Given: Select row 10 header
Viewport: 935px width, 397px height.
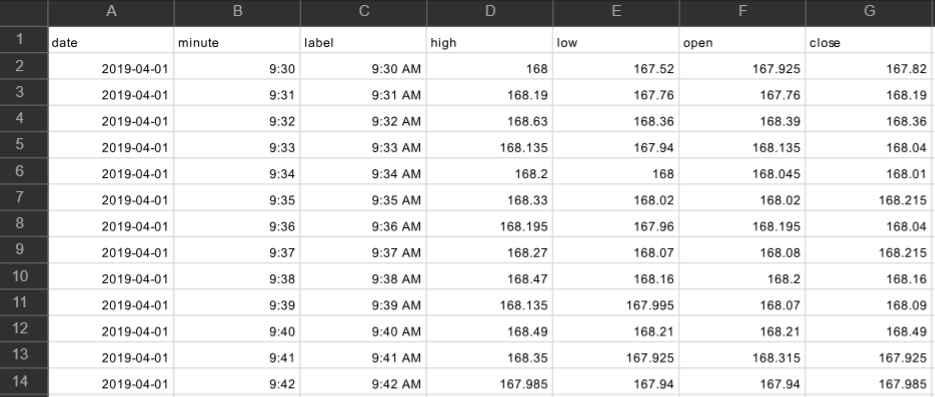Looking at the screenshot, I should click(24, 276).
